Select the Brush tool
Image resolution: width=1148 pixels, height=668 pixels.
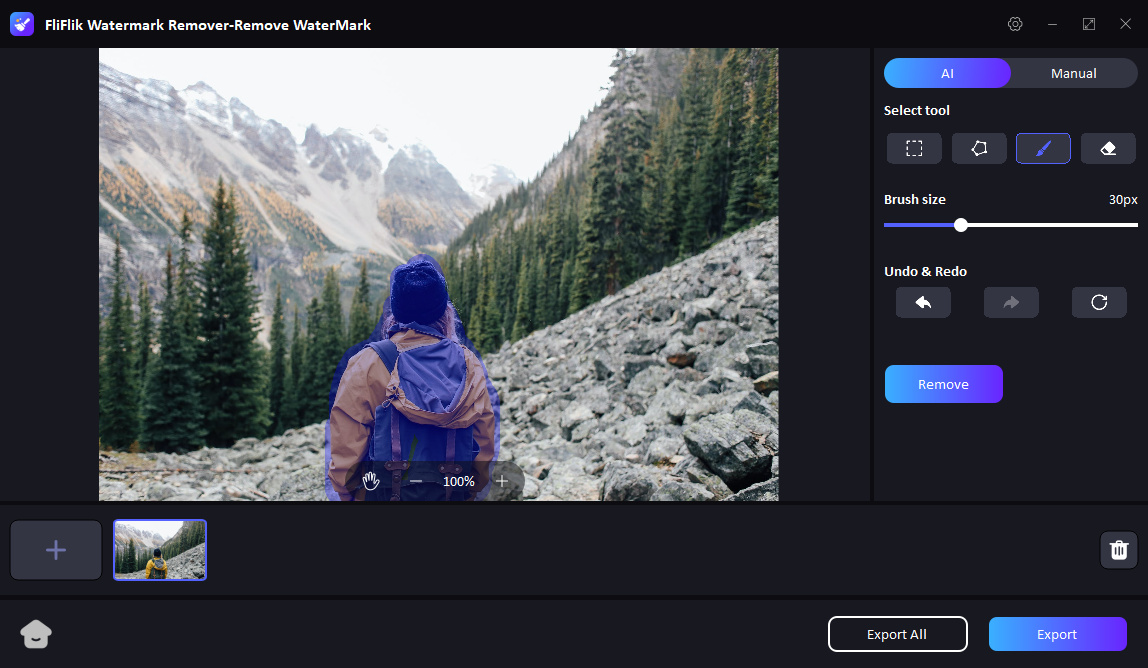(1043, 147)
